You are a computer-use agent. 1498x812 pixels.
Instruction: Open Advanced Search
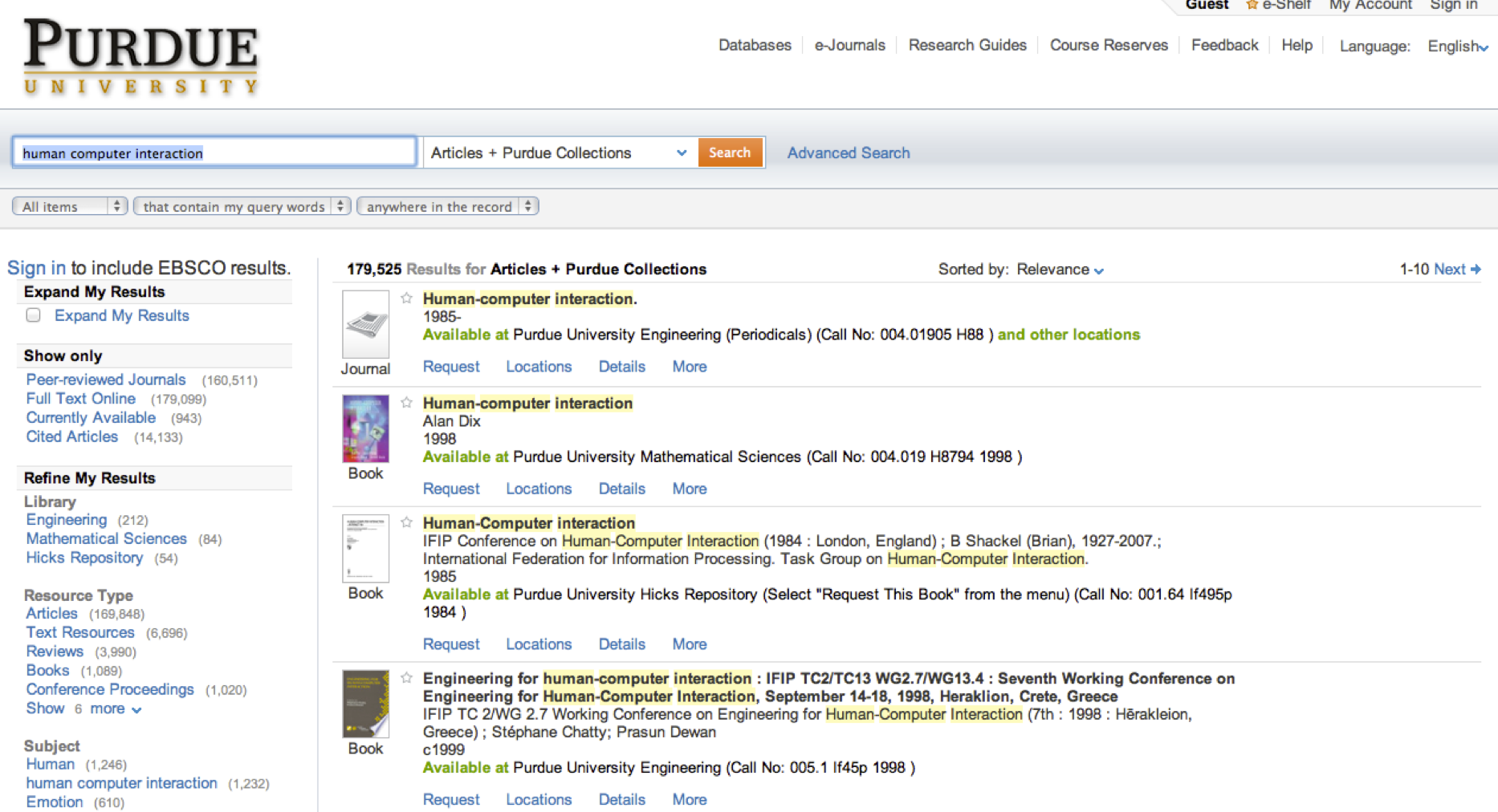pos(848,152)
